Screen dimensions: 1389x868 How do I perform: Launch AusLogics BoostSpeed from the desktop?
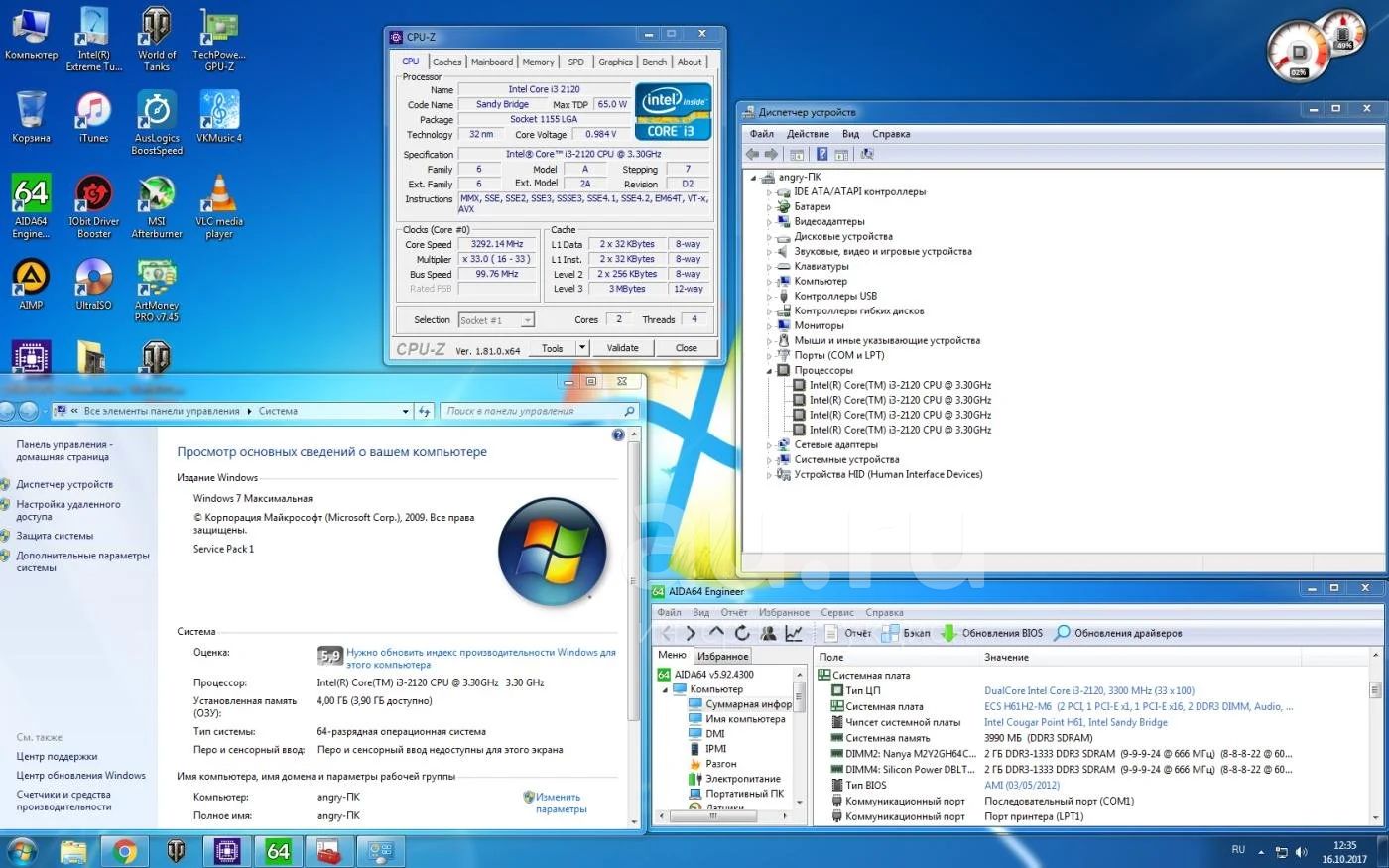[157, 123]
